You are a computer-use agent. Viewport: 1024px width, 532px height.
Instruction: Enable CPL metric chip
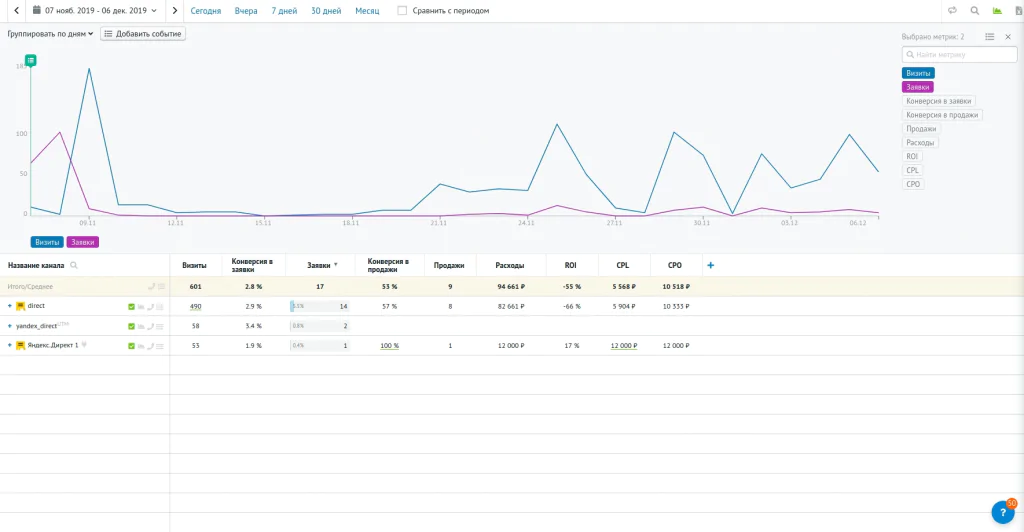click(x=912, y=170)
